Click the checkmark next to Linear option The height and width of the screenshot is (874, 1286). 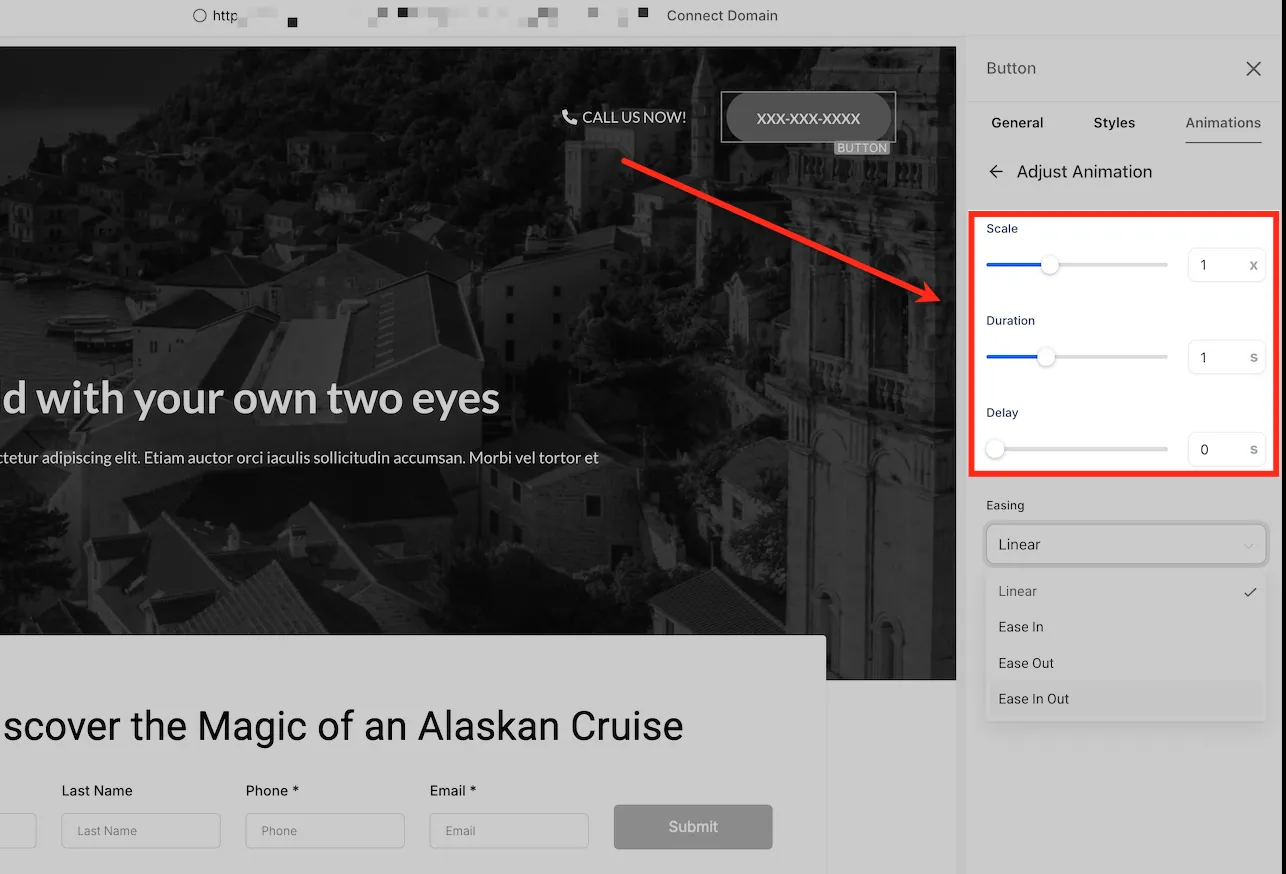point(1250,592)
